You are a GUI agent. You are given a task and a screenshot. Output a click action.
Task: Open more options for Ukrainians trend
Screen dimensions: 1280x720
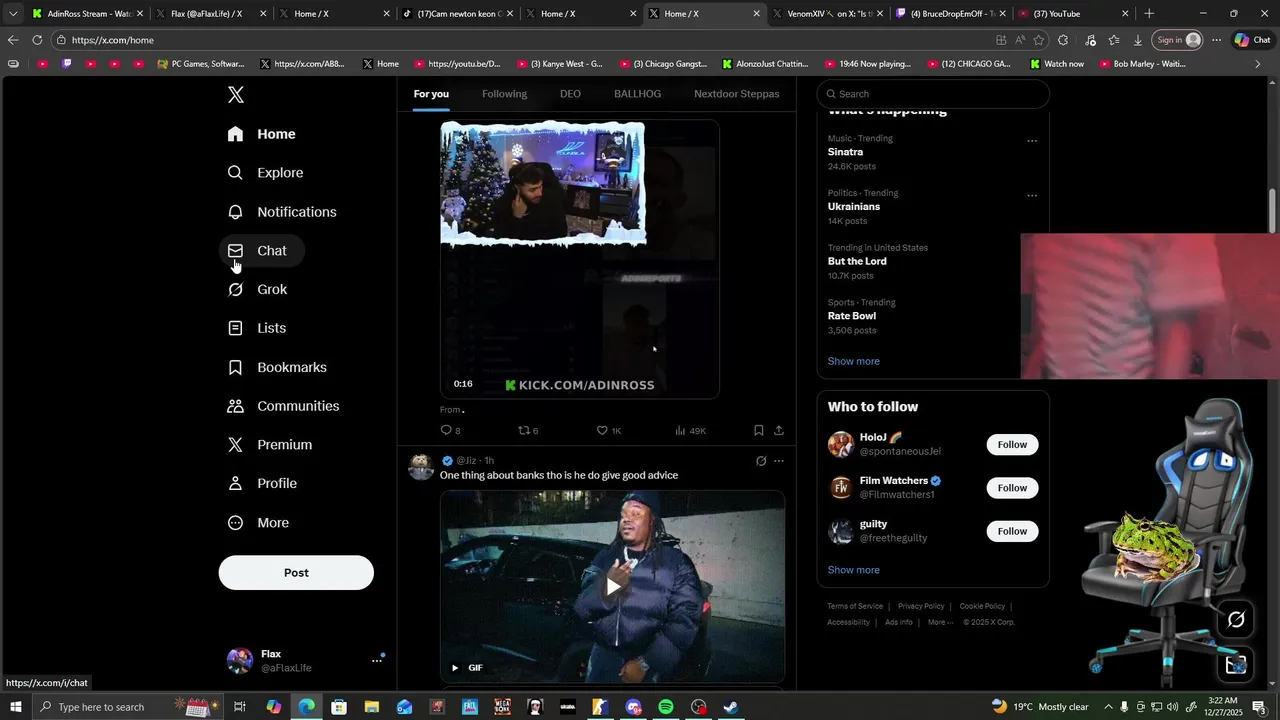1032,196
